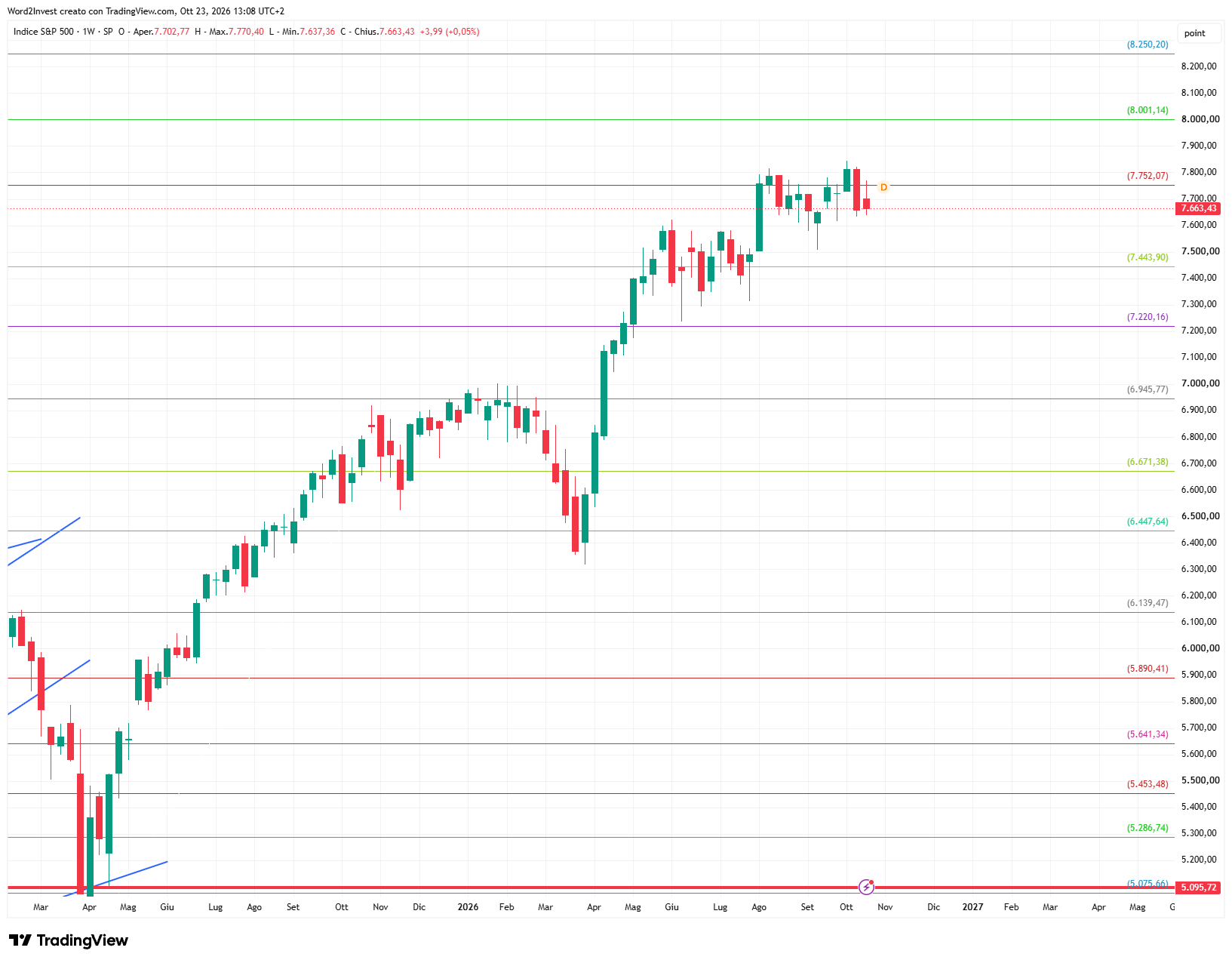Click the TradingView logo at the bottom

[x=69, y=940]
